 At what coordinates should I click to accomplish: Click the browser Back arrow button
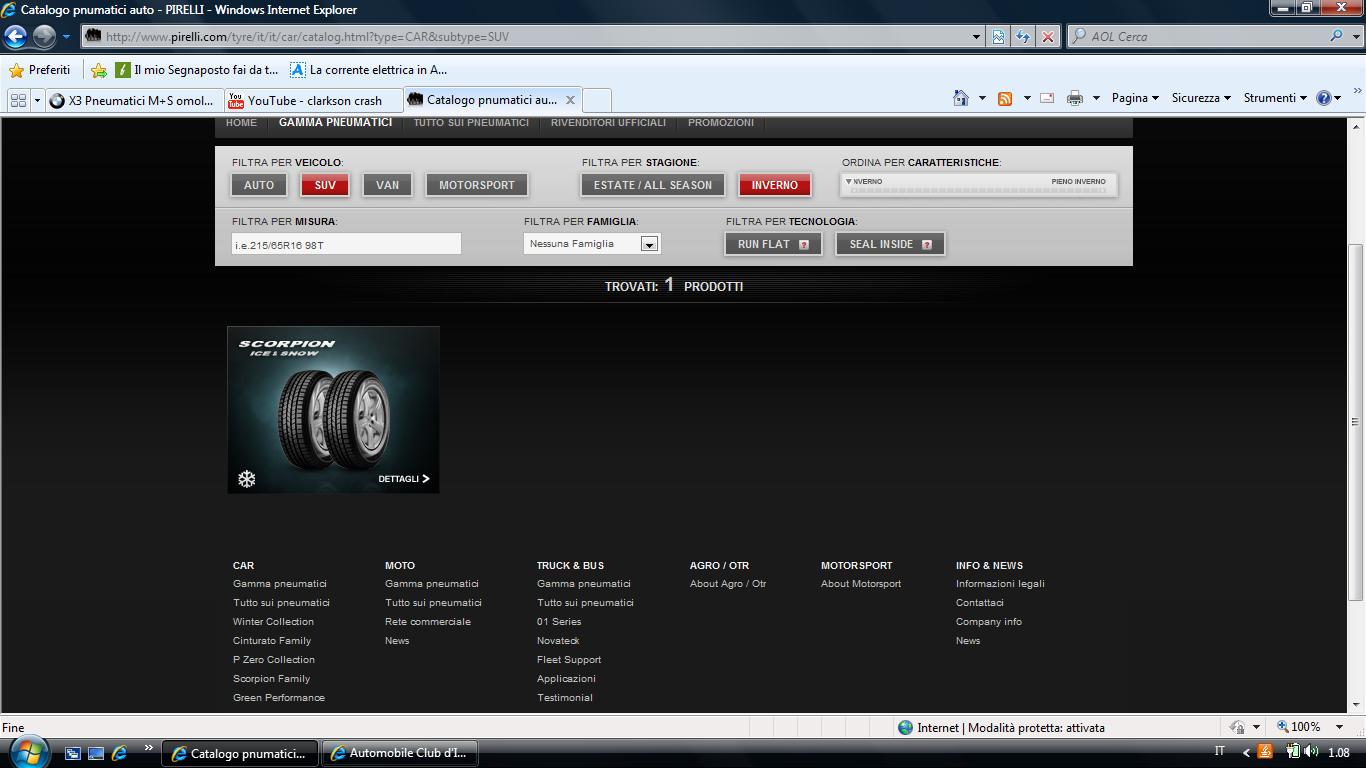[15, 37]
